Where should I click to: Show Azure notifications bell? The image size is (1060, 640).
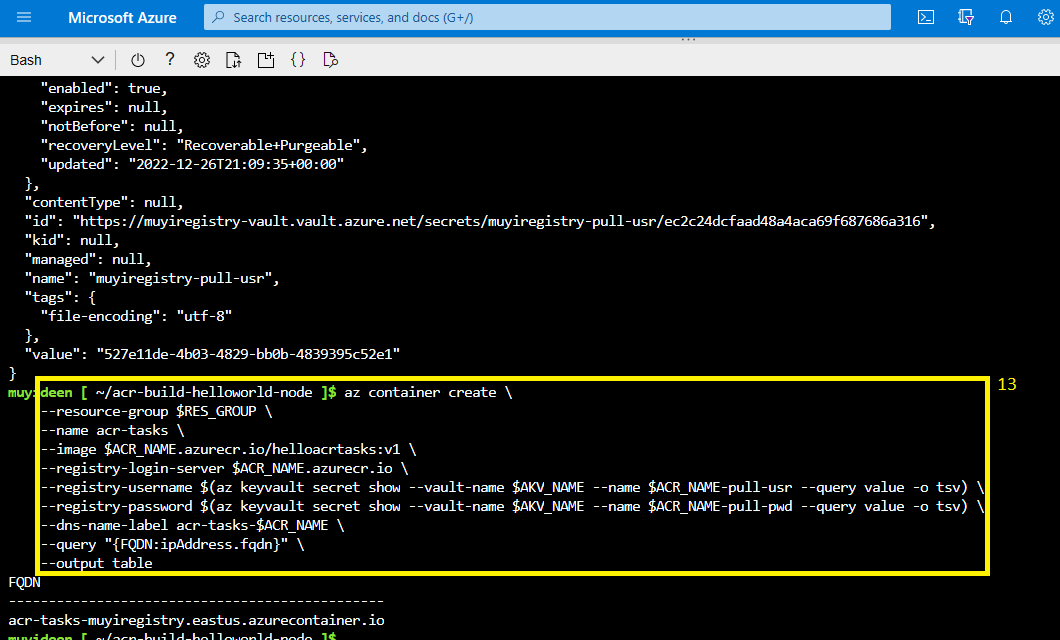tap(1006, 18)
